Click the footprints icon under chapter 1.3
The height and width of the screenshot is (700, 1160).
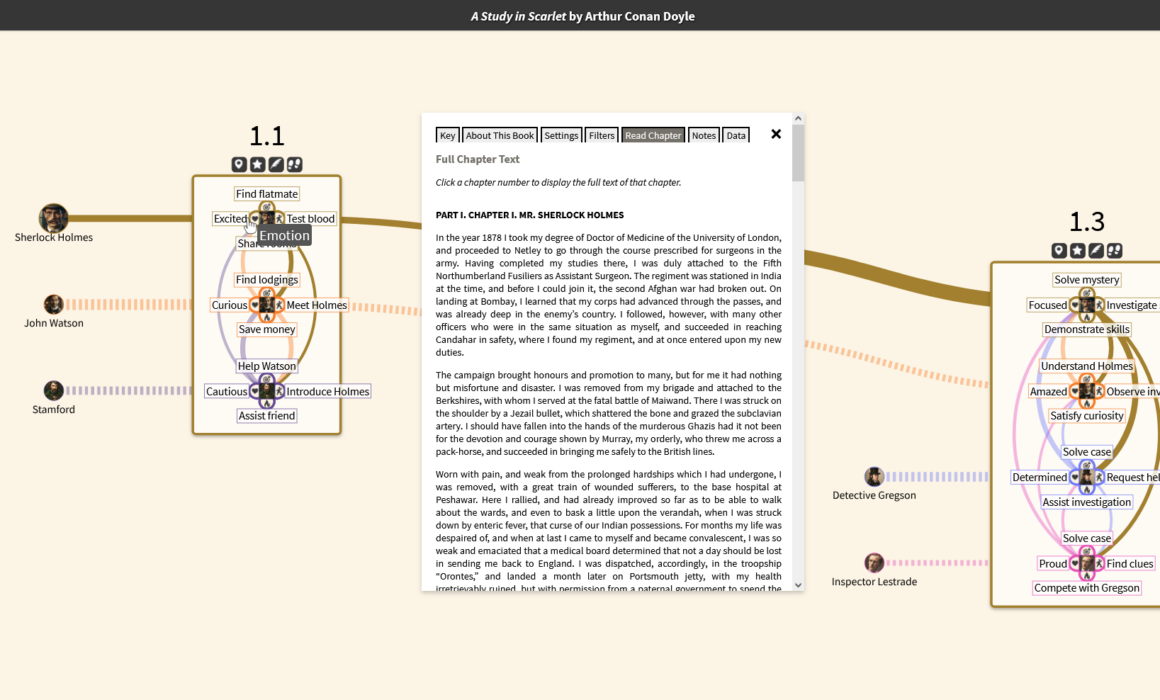click(x=1114, y=251)
